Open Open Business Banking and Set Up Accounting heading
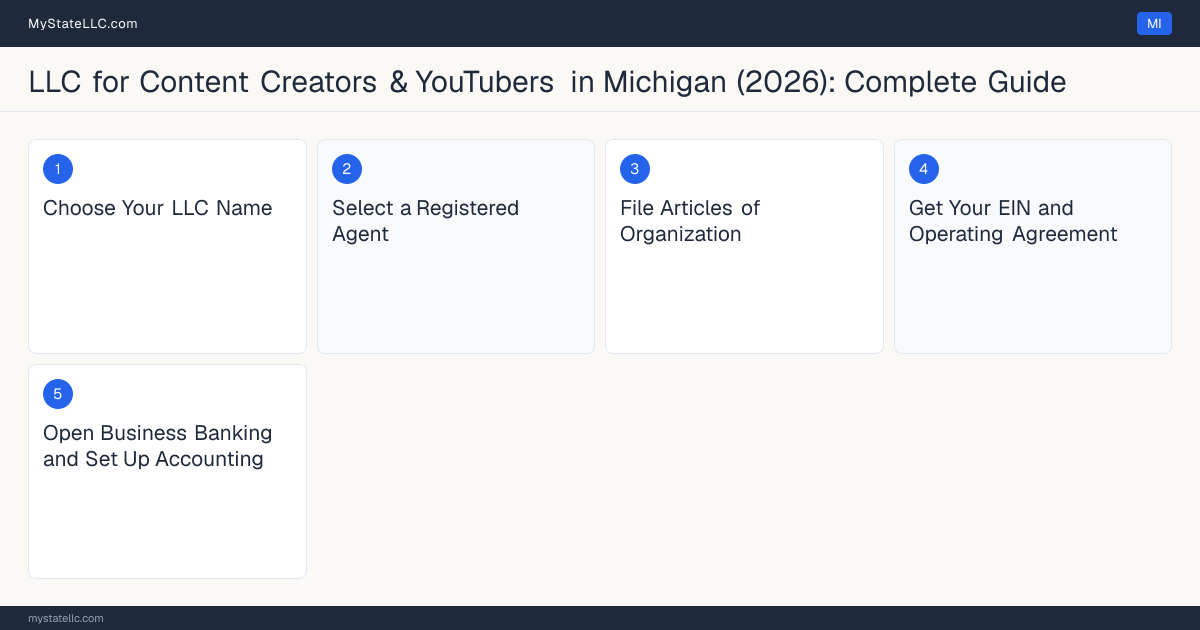 click(x=158, y=446)
